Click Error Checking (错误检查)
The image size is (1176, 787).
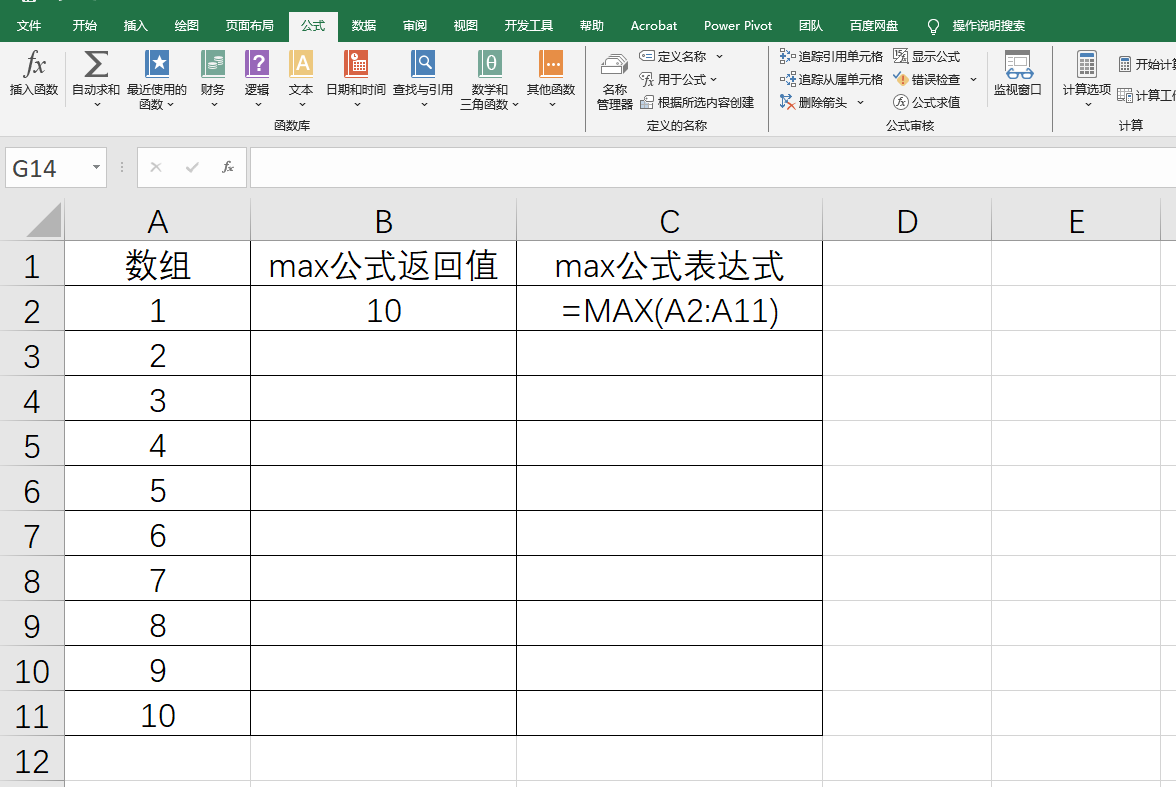pos(926,79)
